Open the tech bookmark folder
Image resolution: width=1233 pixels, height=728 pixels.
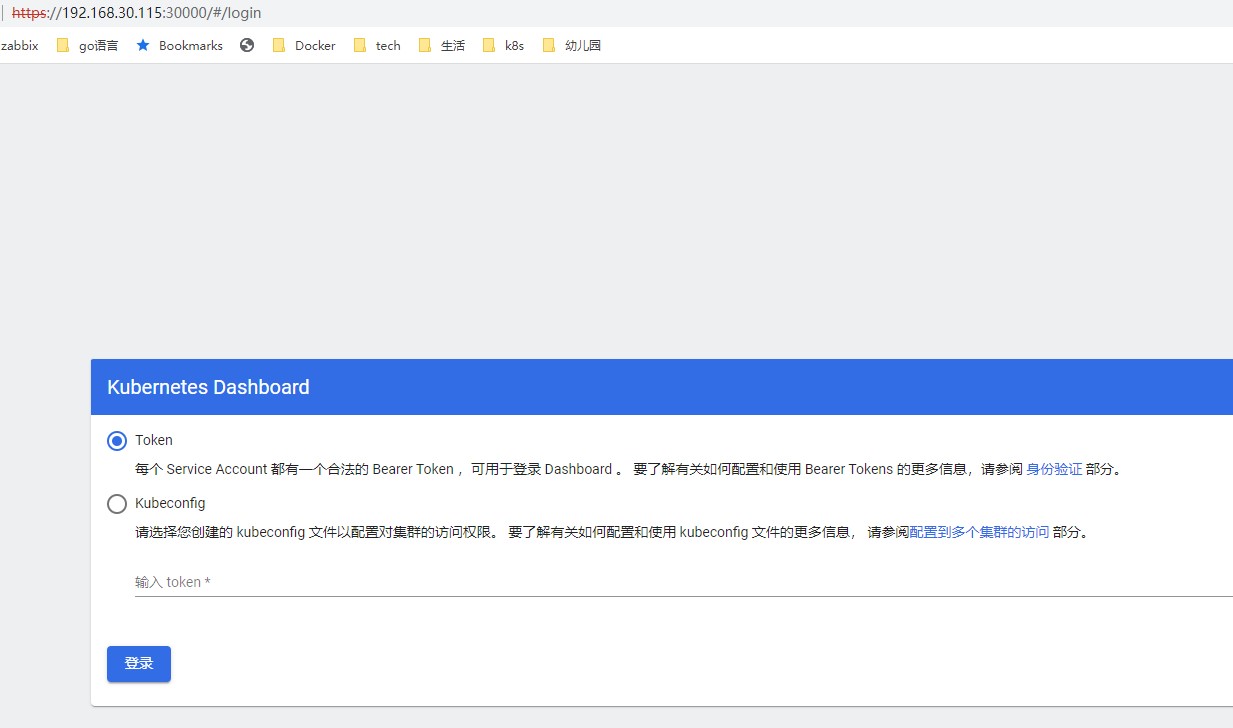[377, 45]
